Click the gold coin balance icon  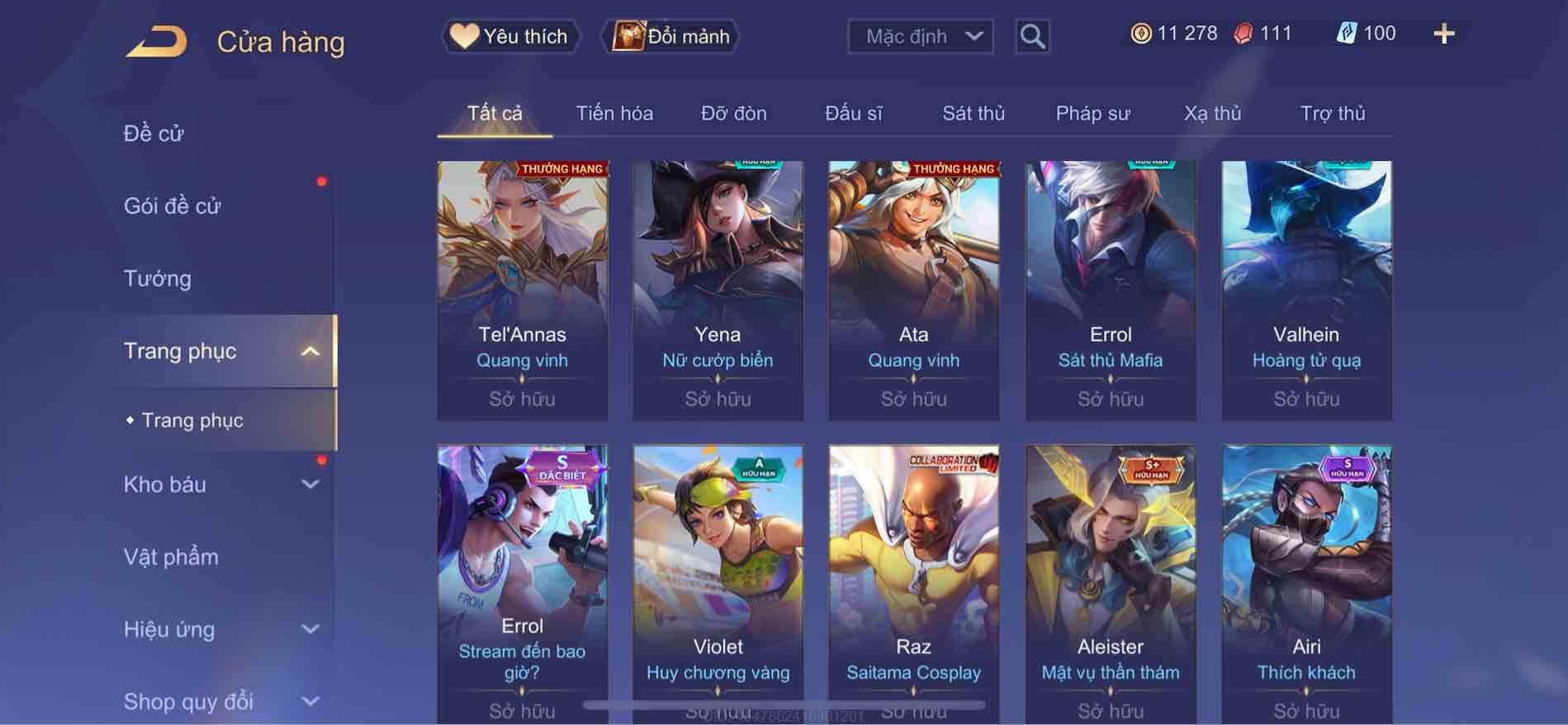(x=1140, y=34)
